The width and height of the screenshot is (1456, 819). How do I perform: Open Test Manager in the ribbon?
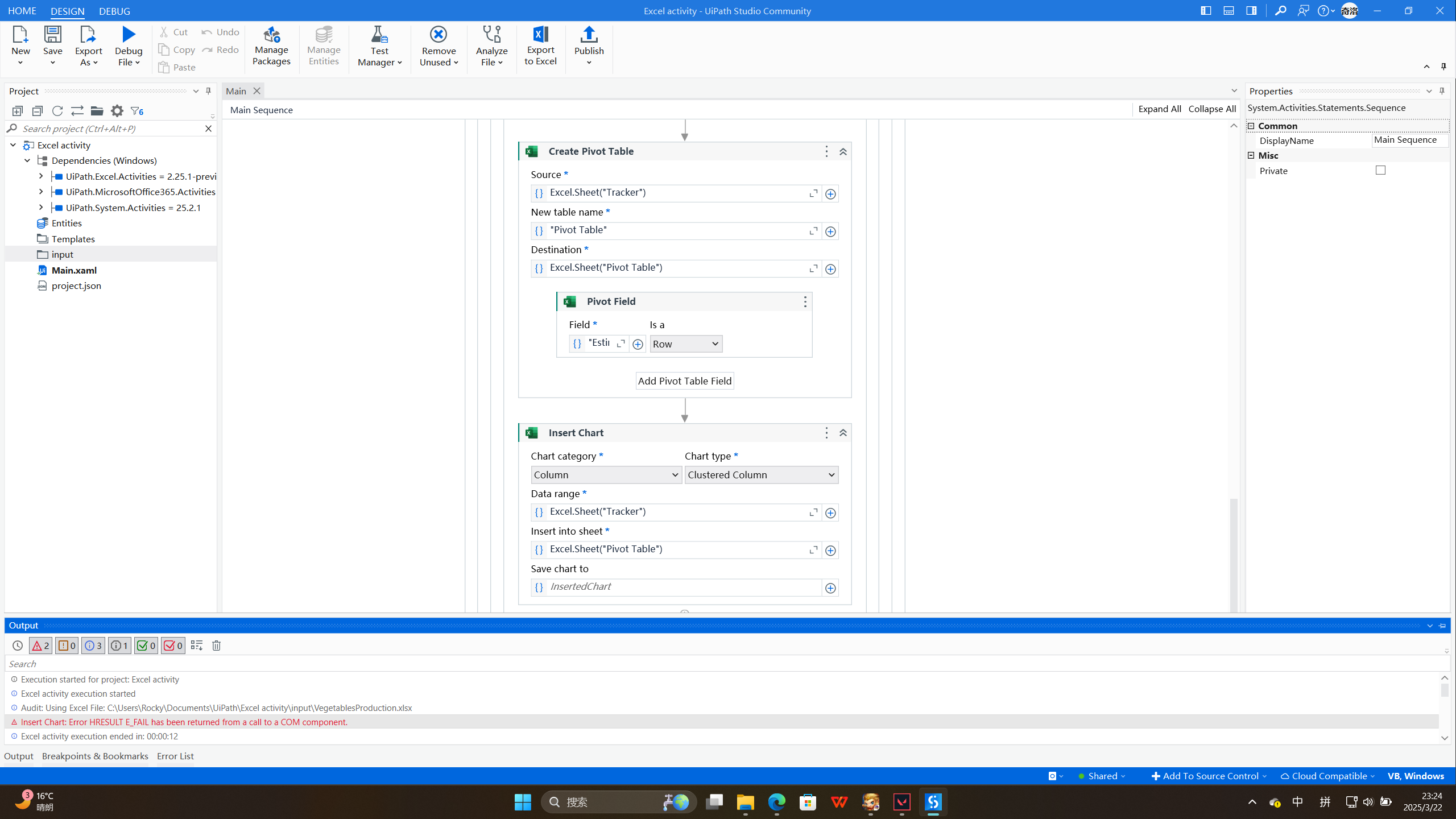coord(379,47)
